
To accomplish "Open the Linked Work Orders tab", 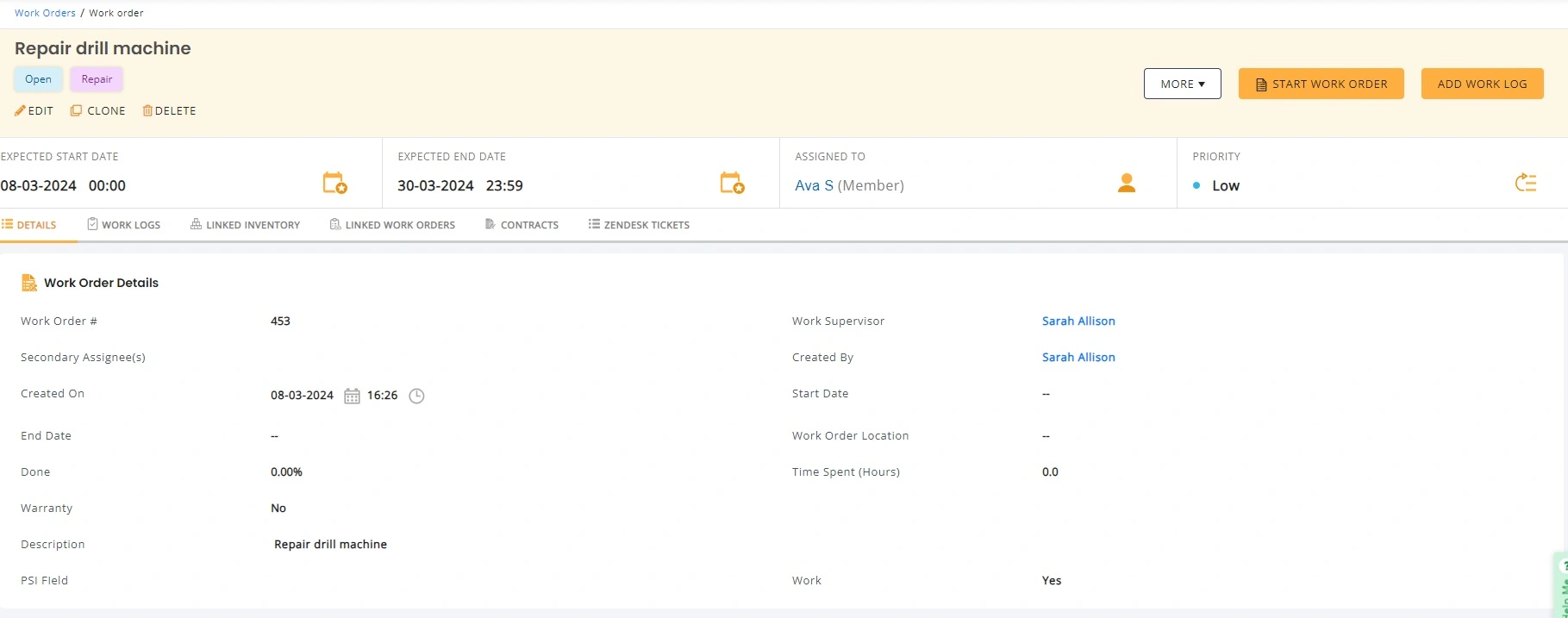I will point(392,225).
